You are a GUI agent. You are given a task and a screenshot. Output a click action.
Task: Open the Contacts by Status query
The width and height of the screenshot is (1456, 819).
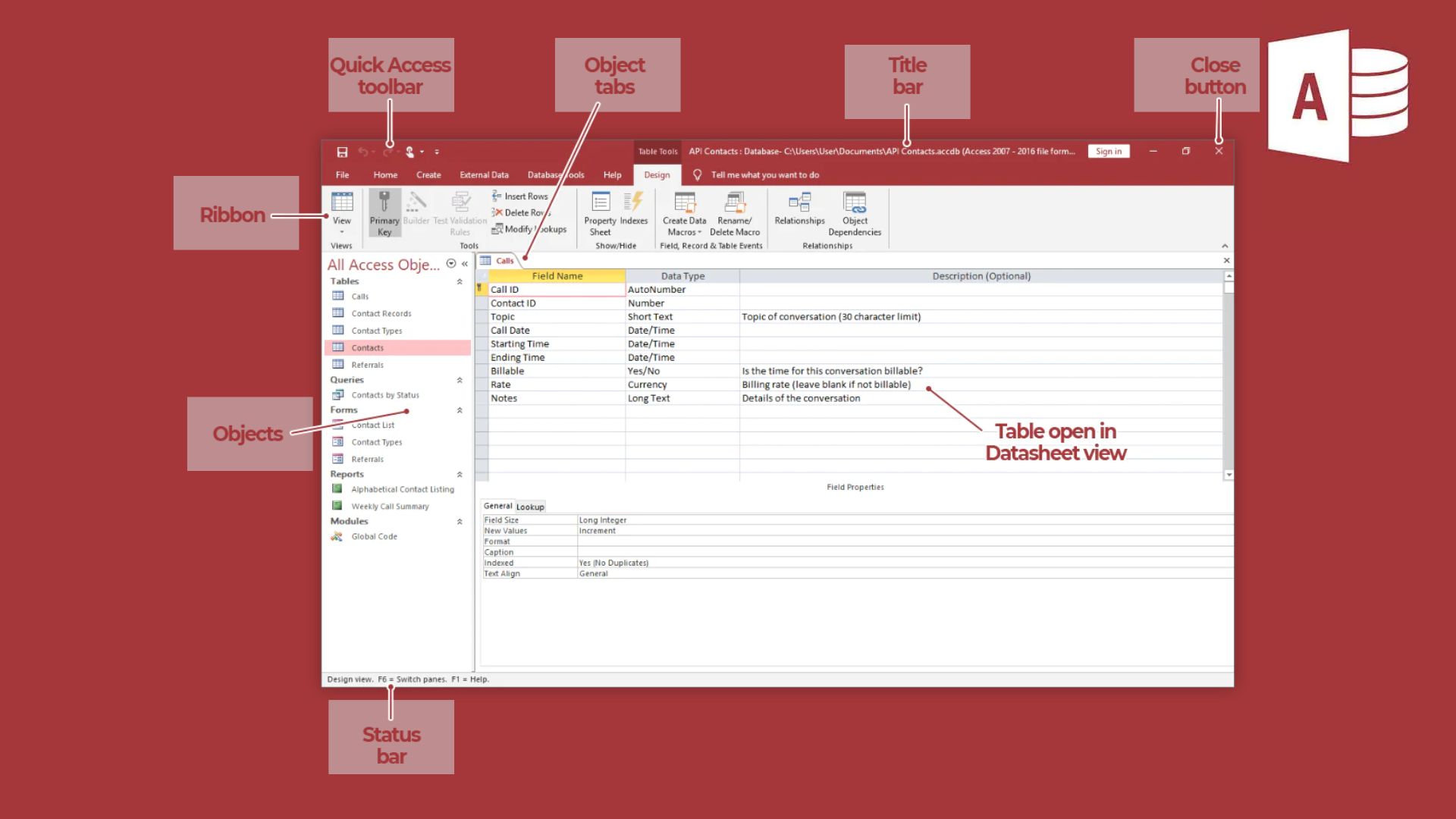384,395
